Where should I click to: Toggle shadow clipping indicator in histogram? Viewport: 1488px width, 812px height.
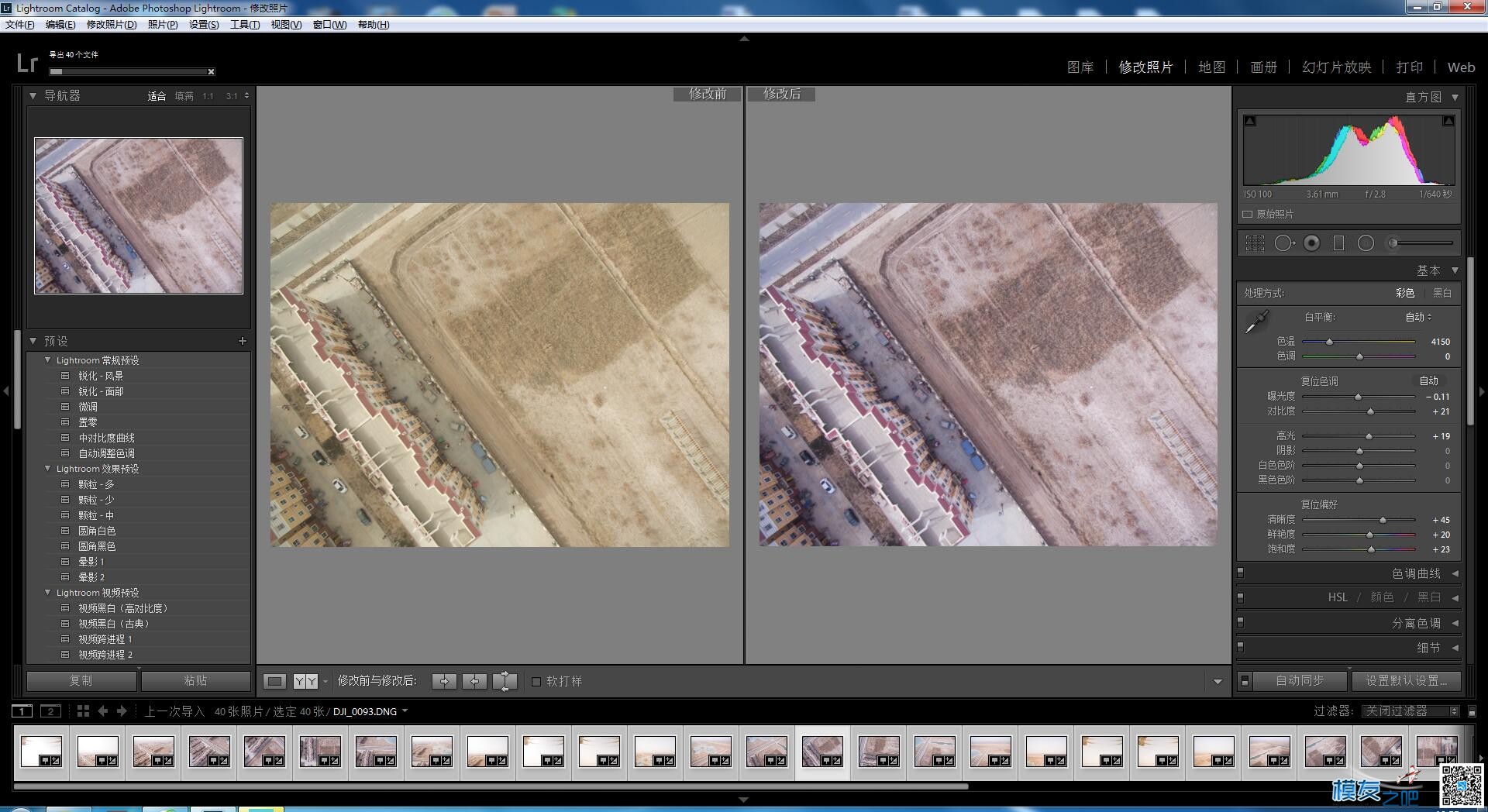tap(1250, 121)
